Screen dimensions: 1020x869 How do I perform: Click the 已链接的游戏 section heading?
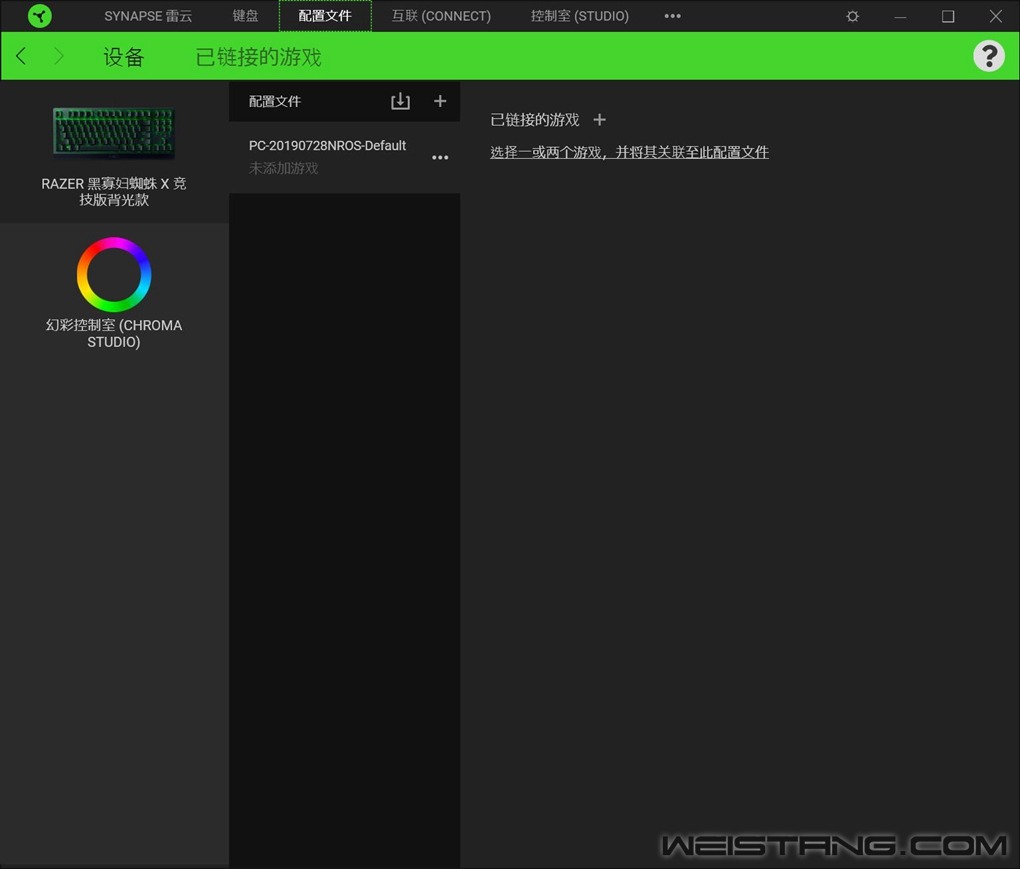[534, 120]
